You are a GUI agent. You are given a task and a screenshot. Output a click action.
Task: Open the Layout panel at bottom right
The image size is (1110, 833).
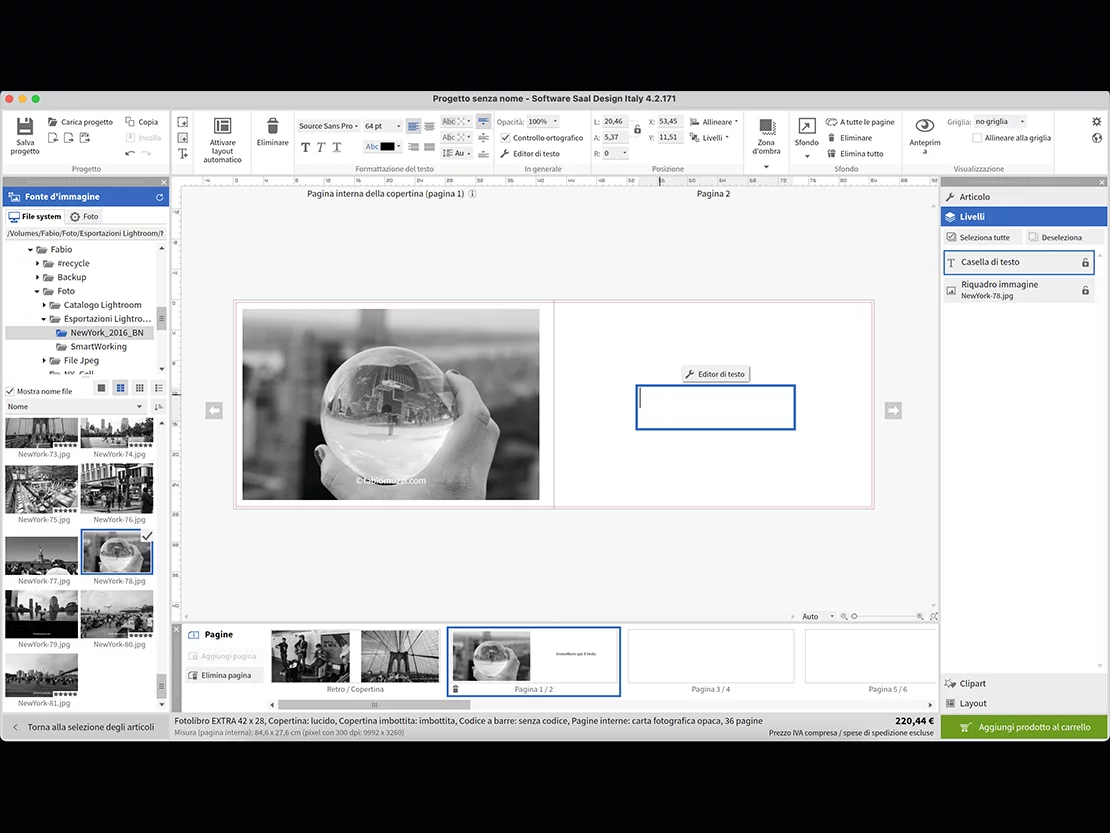[x=974, y=703]
